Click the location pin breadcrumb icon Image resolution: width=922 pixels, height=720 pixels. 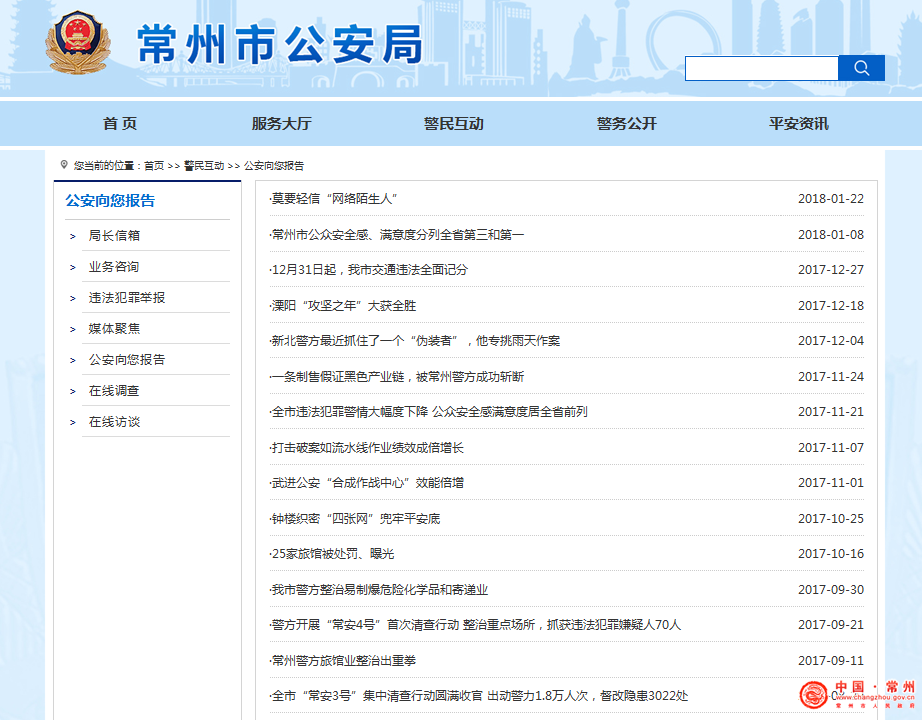tap(64, 165)
